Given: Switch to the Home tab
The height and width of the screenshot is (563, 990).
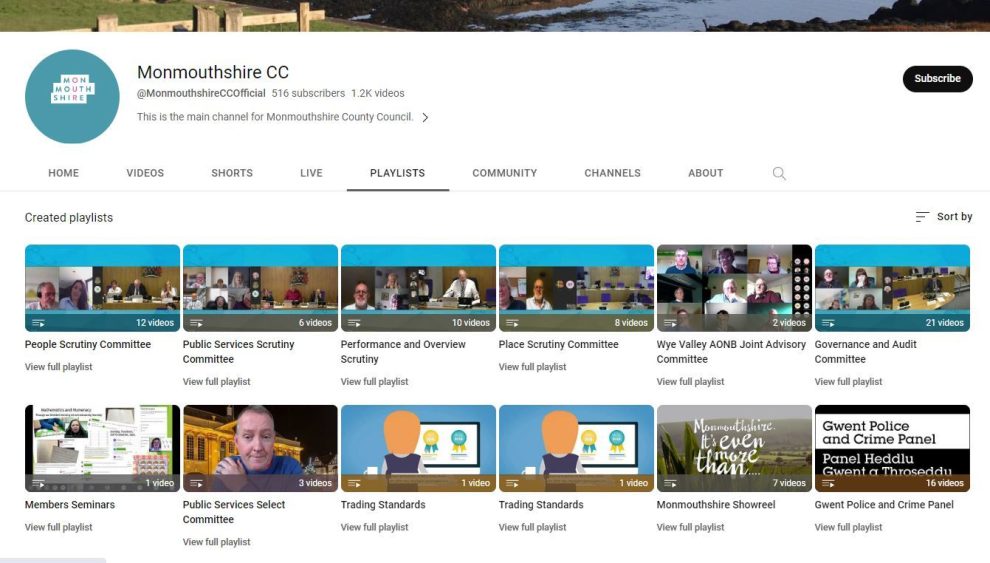Looking at the screenshot, I should tap(64, 173).
